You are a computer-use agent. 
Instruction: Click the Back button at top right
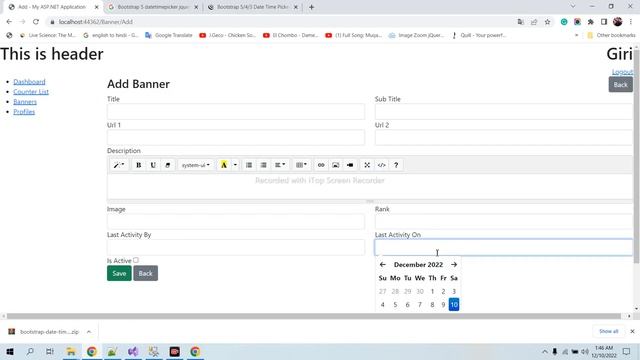coord(620,84)
